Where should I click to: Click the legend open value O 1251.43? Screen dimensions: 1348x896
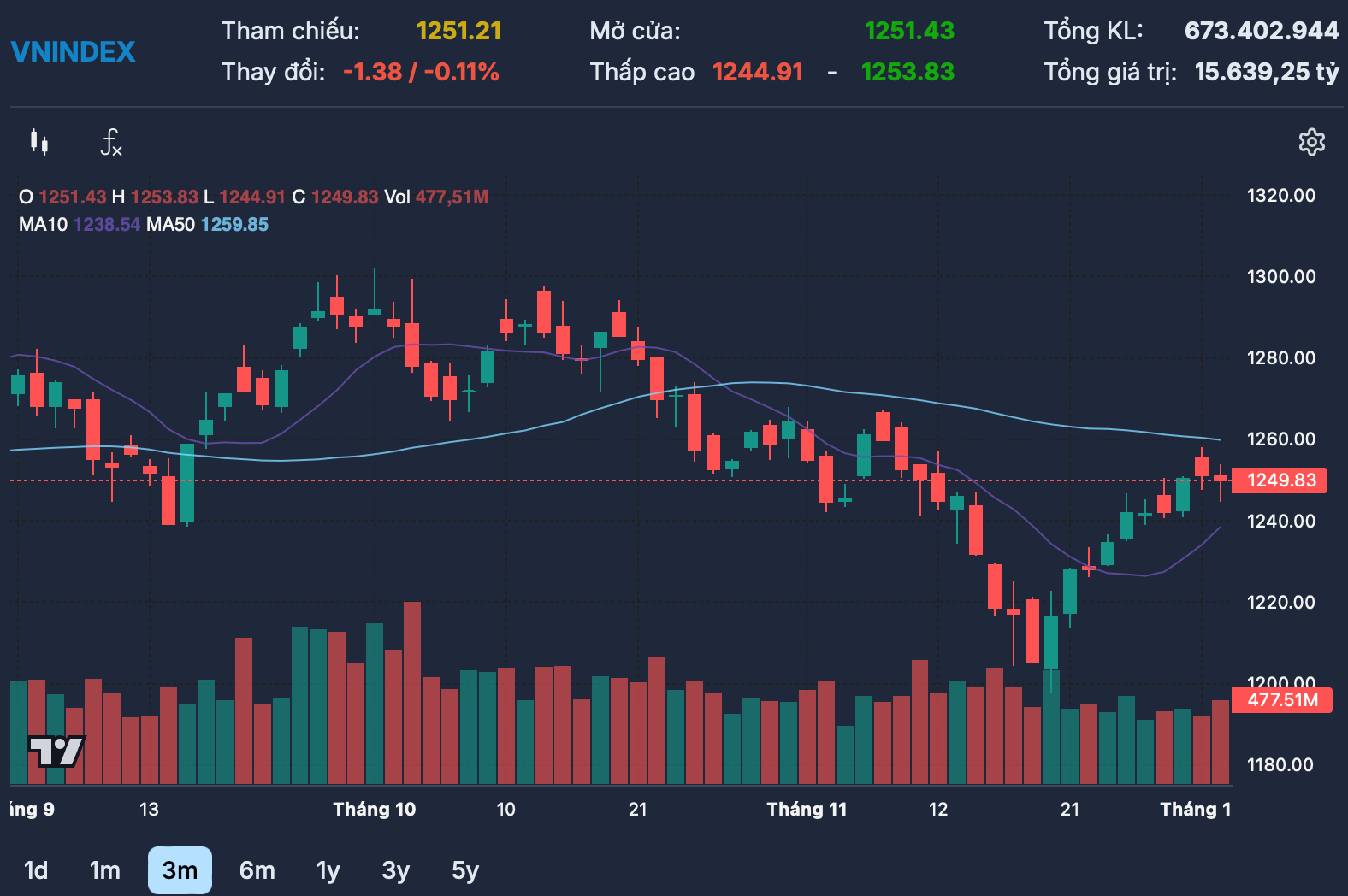[x=62, y=197]
